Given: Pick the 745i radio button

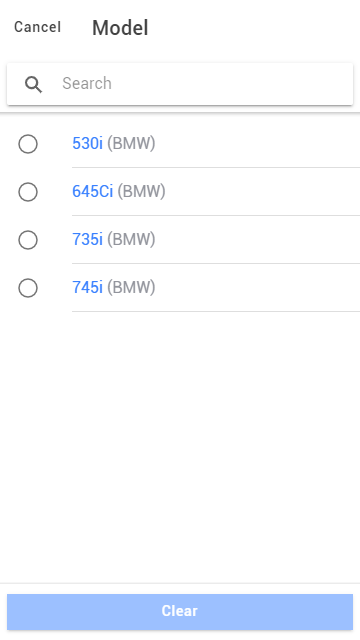Looking at the screenshot, I should point(28,288).
